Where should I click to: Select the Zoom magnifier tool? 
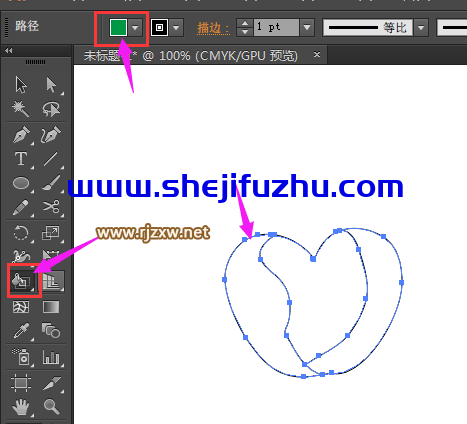pyautogui.click(x=51, y=406)
